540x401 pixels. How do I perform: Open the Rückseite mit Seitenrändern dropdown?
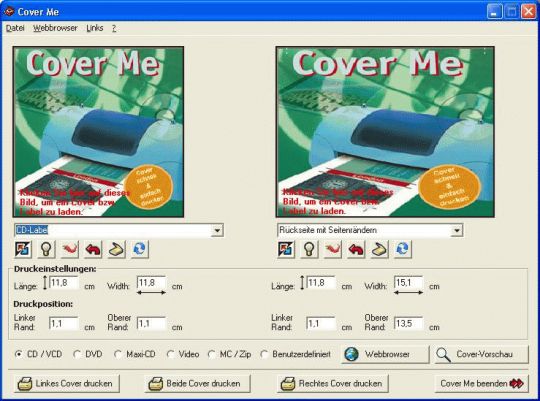click(x=457, y=230)
